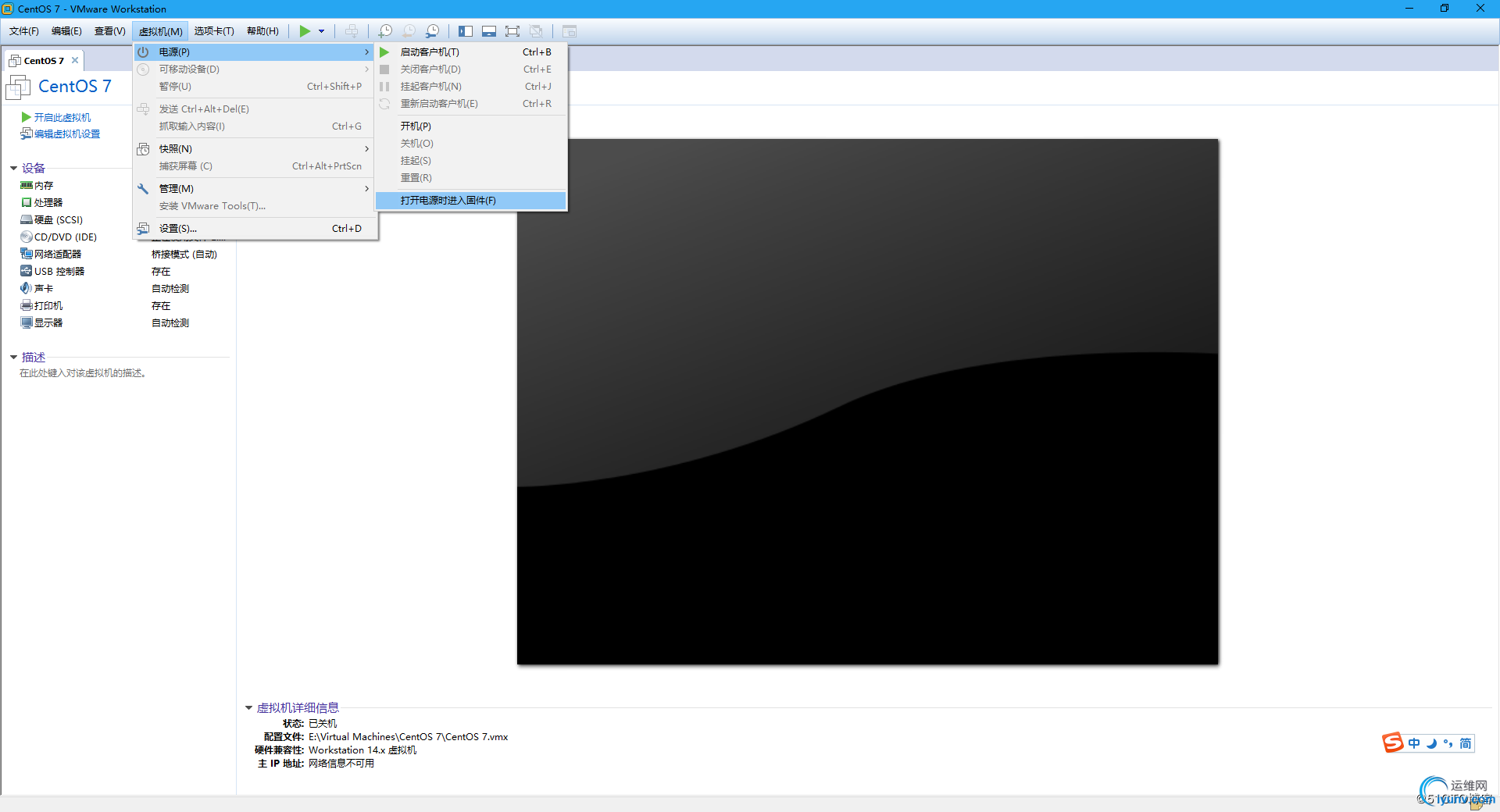Open the power options dropdown arrow in toolbar
Viewport: 1500px width, 812px height.
[x=321, y=31]
